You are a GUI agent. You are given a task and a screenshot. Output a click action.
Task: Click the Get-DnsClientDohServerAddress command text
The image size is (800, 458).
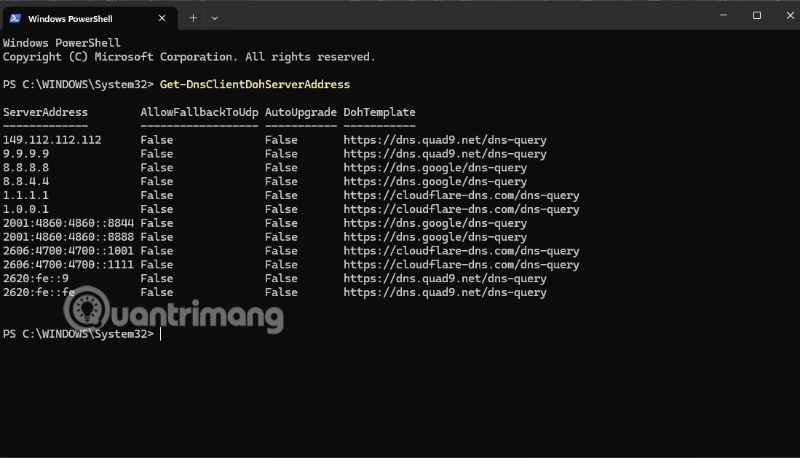(x=255, y=85)
